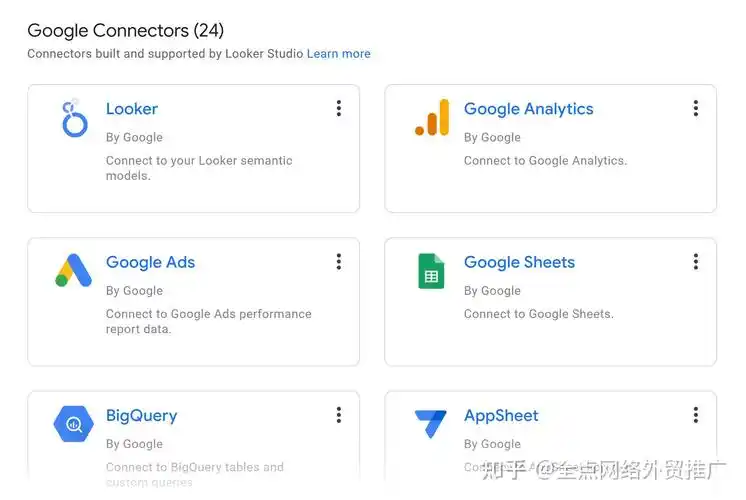This screenshot has height=500, width=746.
Task: Click the BigQuery hexagon icon
Action: (x=73, y=424)
